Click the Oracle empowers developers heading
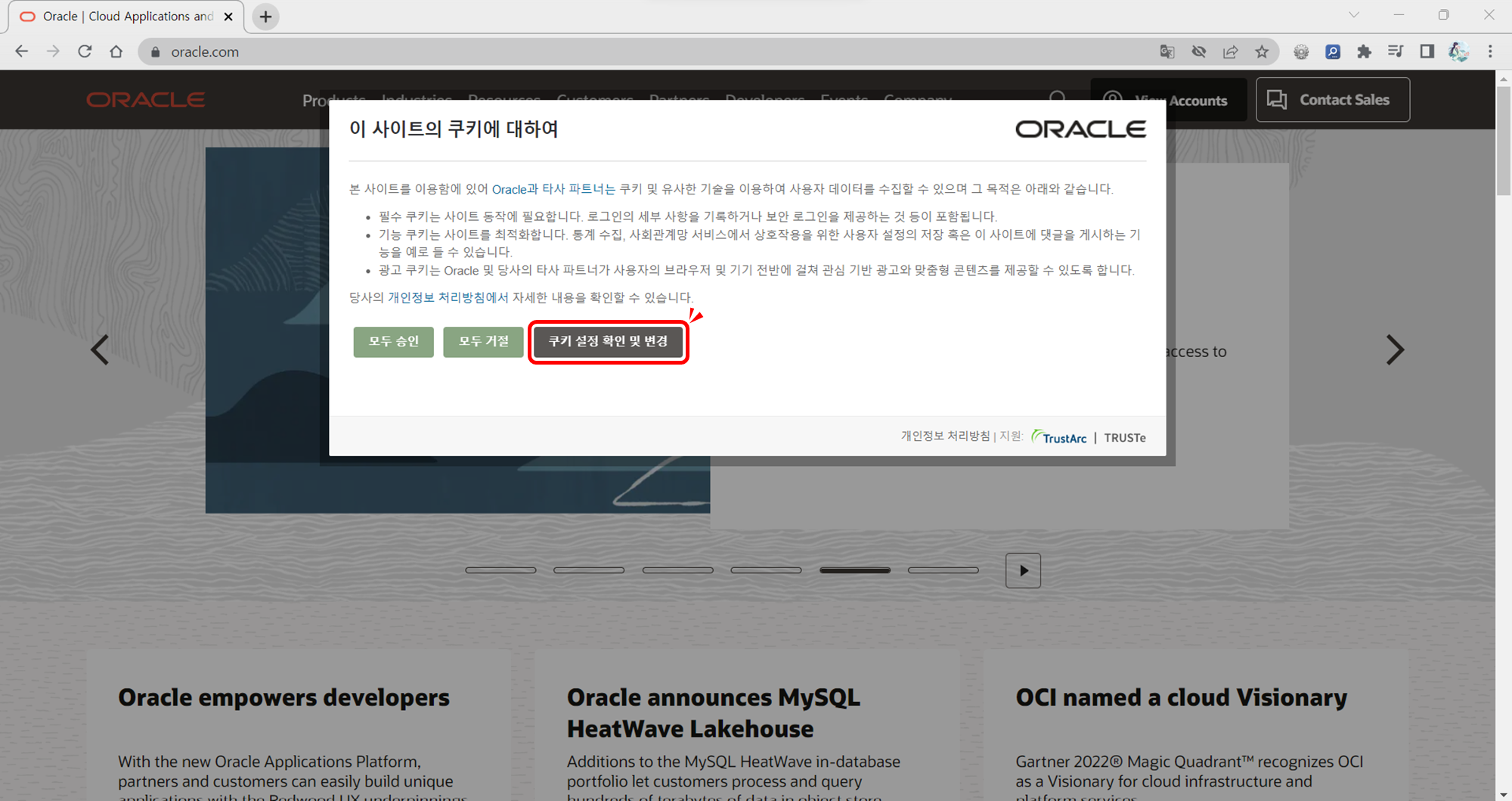 point(283,697)
